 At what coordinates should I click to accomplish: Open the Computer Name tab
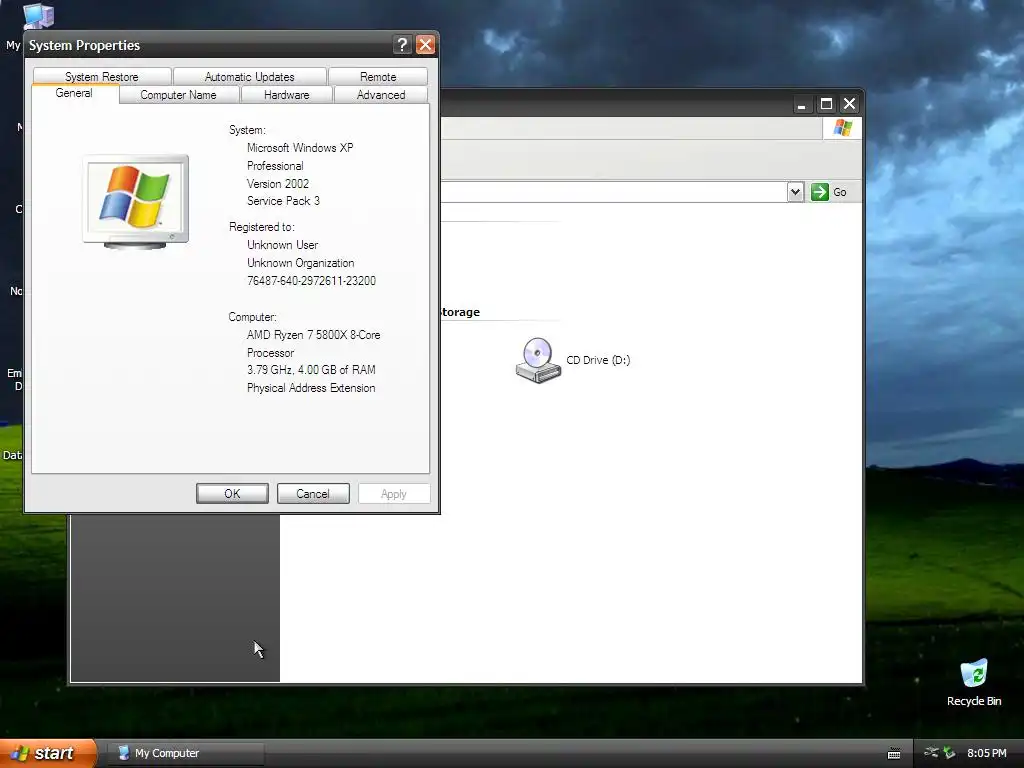coord(178,95)
